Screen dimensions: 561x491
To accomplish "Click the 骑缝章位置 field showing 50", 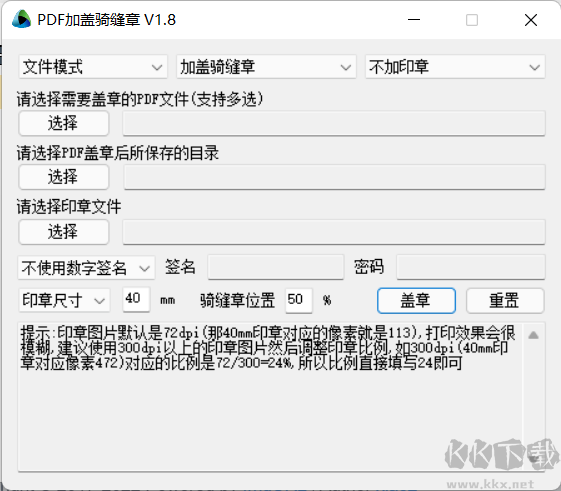I will click(299, 301).
